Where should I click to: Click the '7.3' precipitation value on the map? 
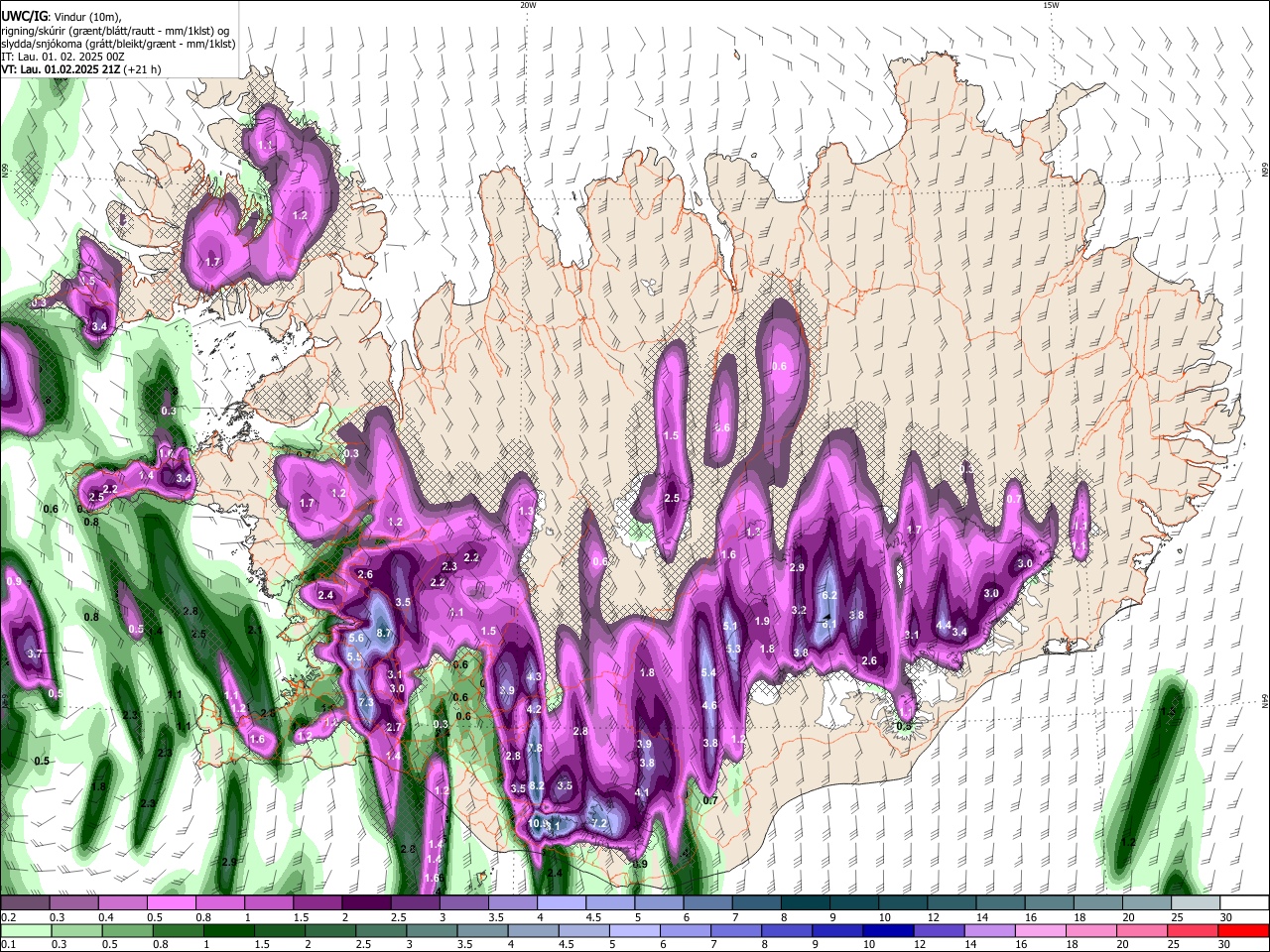365,702
